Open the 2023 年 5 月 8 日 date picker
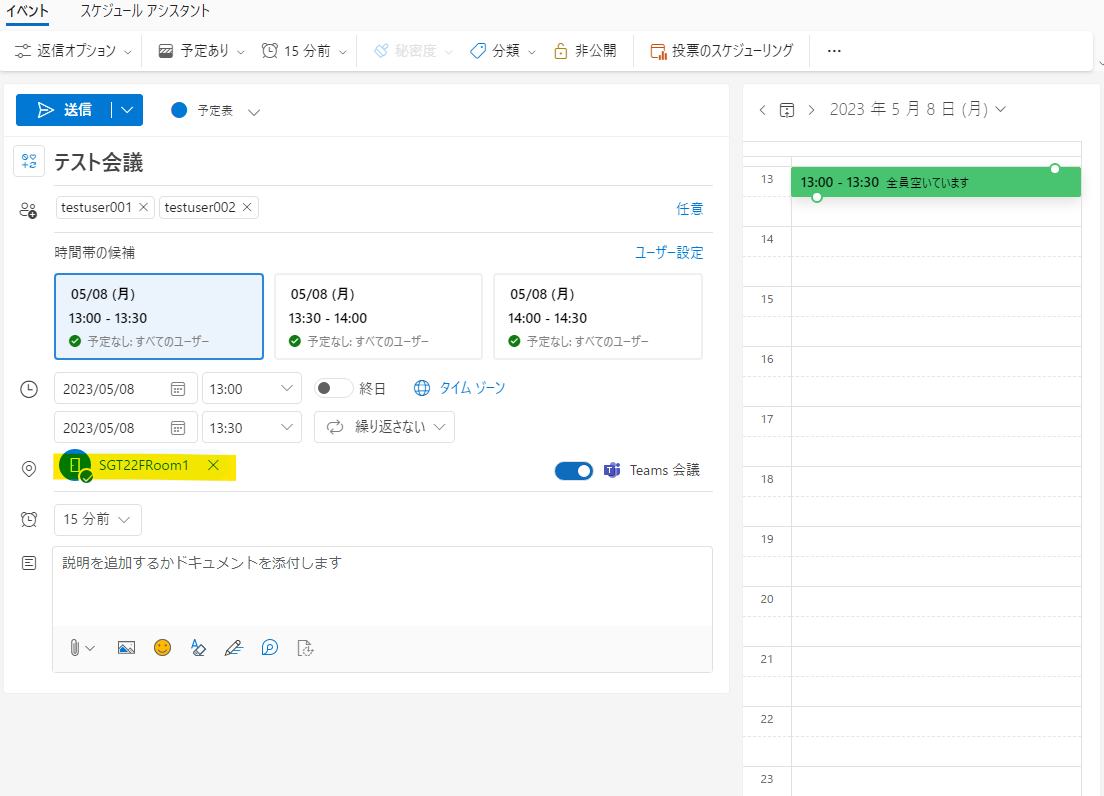 pos(917,109)
